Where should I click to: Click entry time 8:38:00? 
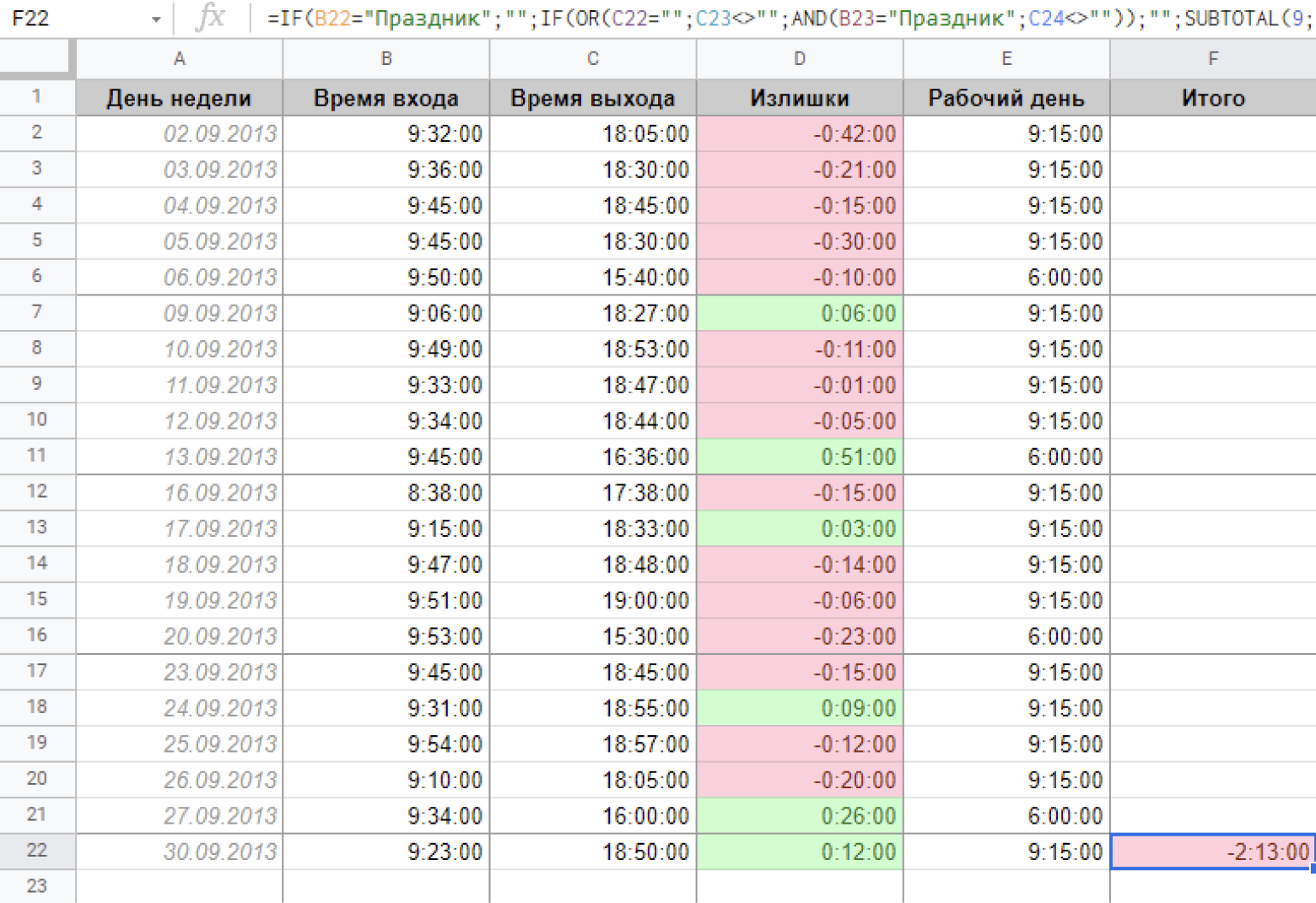386,493
